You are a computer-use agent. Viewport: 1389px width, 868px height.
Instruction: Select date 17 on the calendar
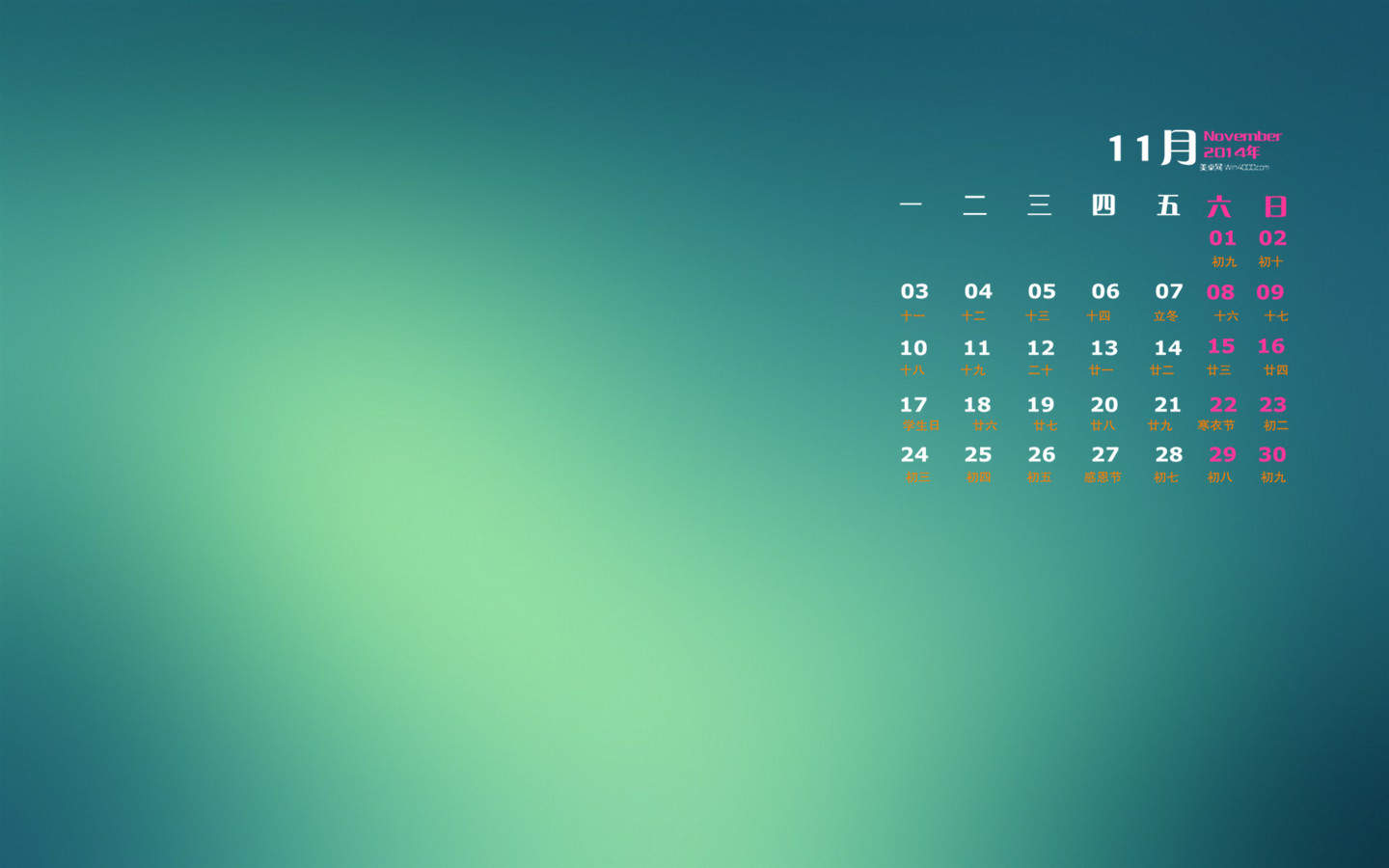(912, 405)
